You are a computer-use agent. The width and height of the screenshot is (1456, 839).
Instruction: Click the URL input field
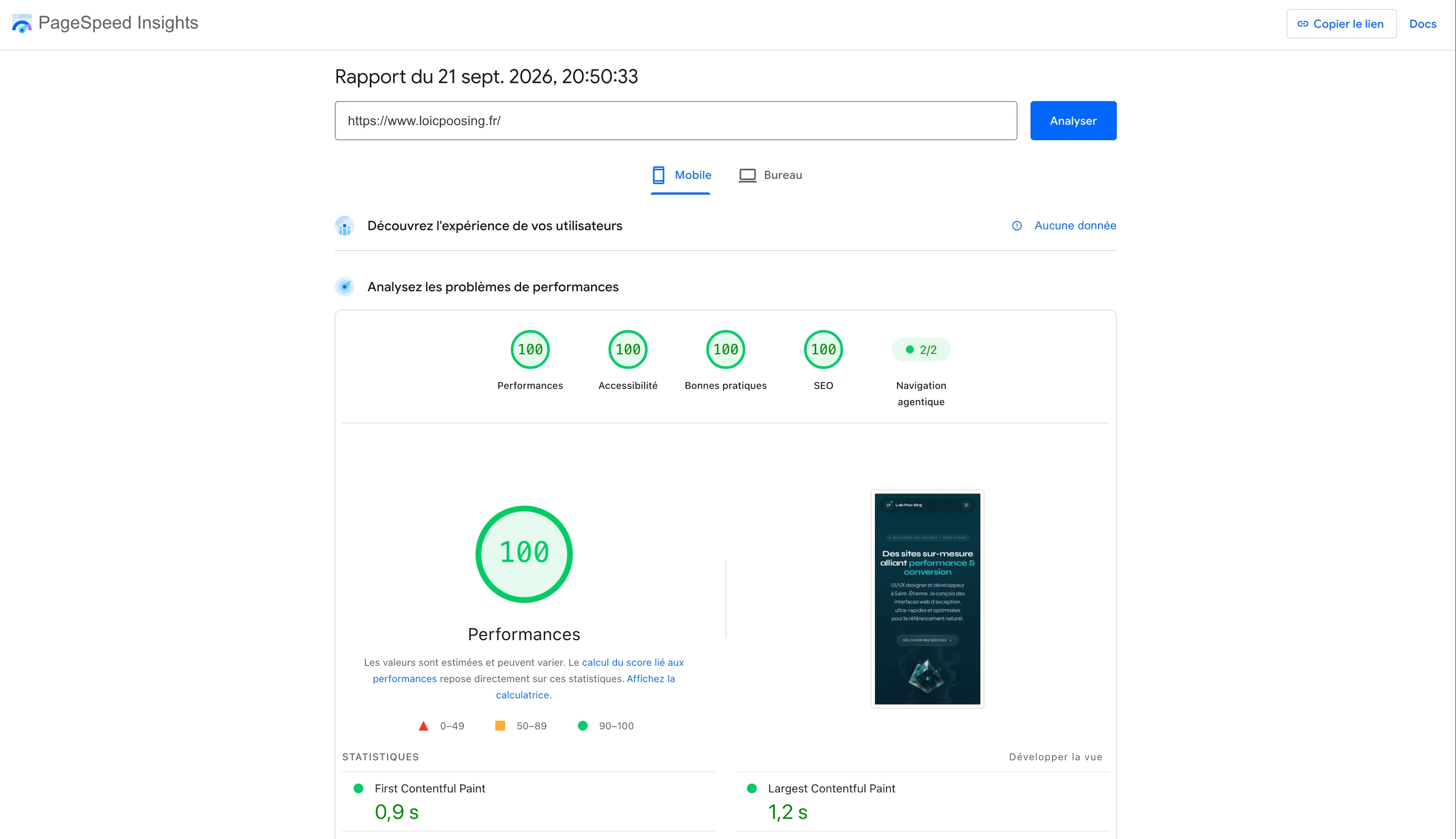click(x=676, y=121)
